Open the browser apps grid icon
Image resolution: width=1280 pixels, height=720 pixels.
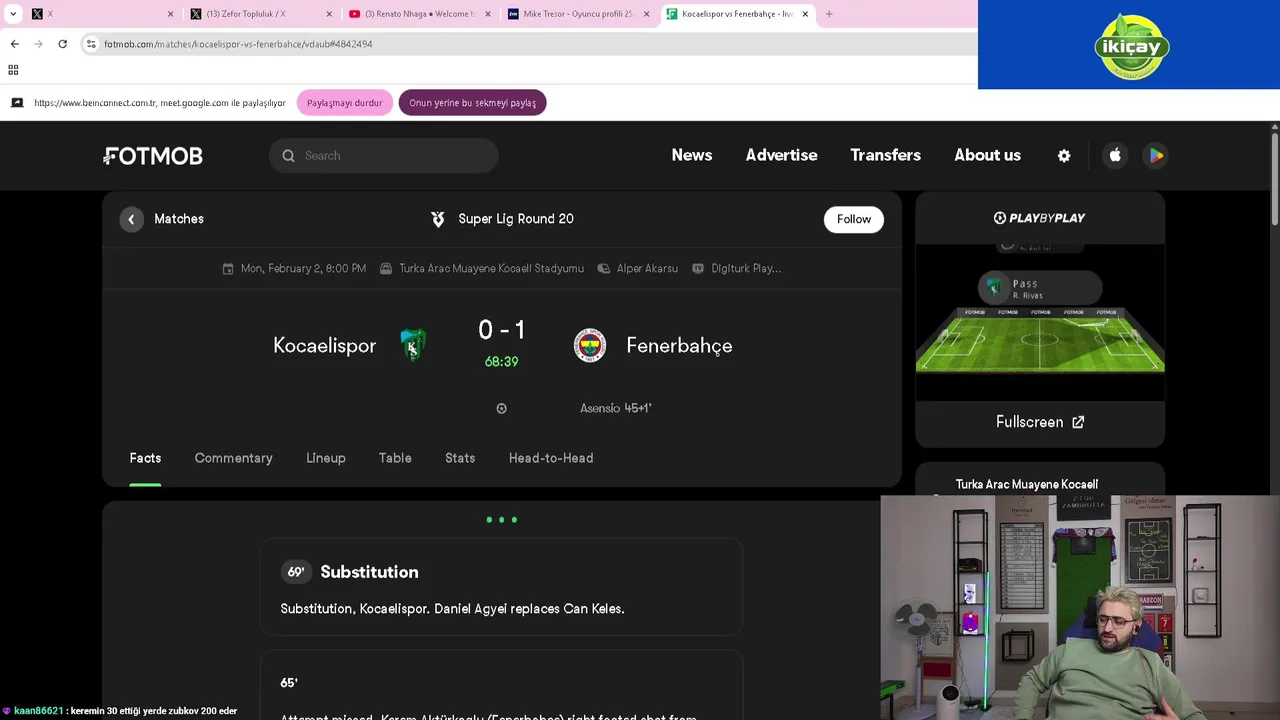13,70
